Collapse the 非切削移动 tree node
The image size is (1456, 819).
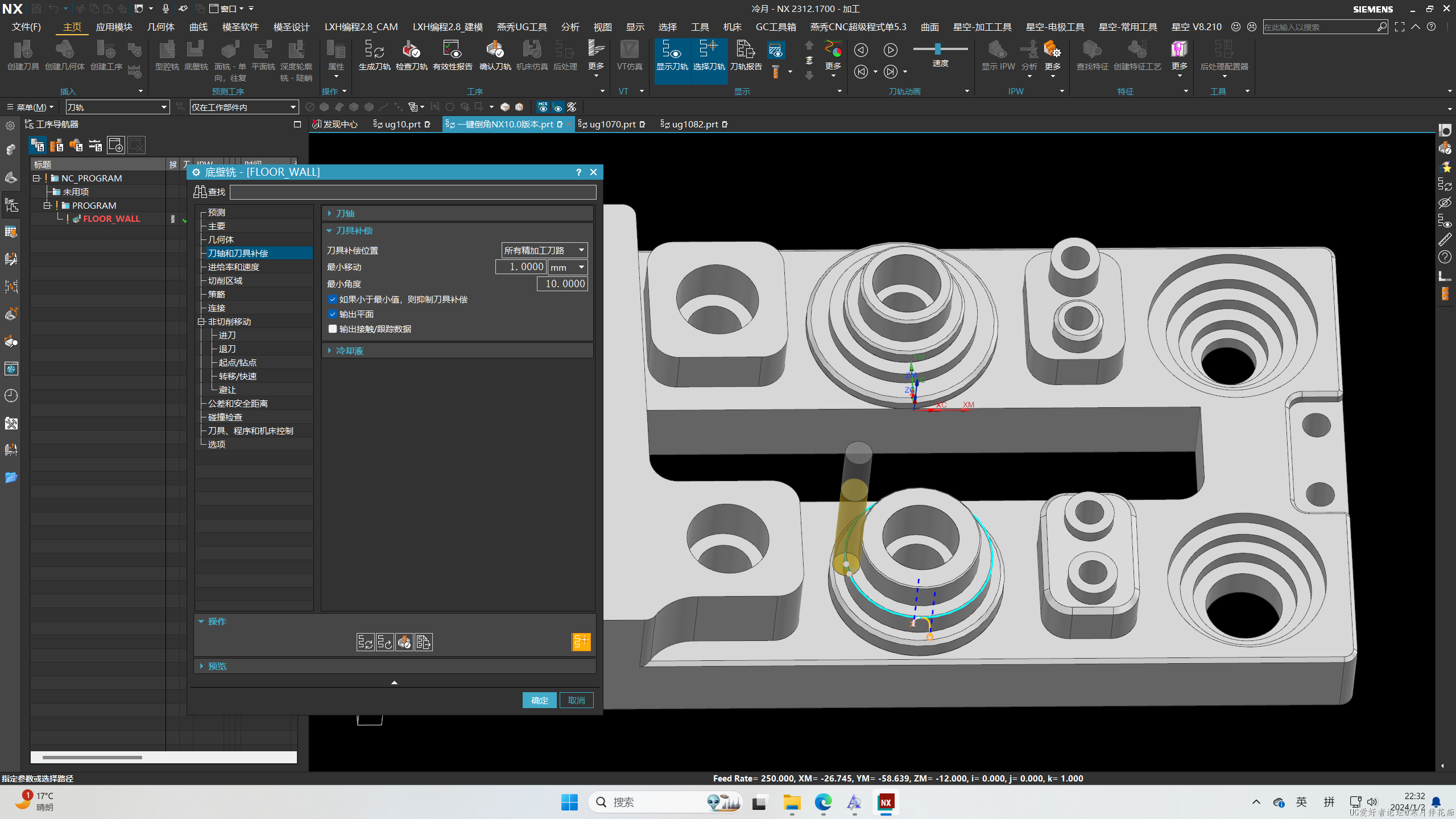tap(201, 322)
